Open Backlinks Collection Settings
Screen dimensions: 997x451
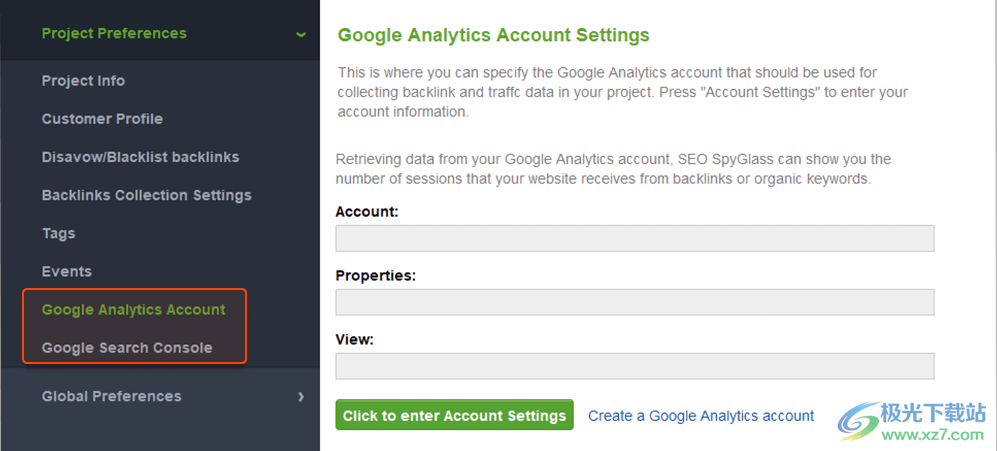pyautogui.click(x=147, y=195)
